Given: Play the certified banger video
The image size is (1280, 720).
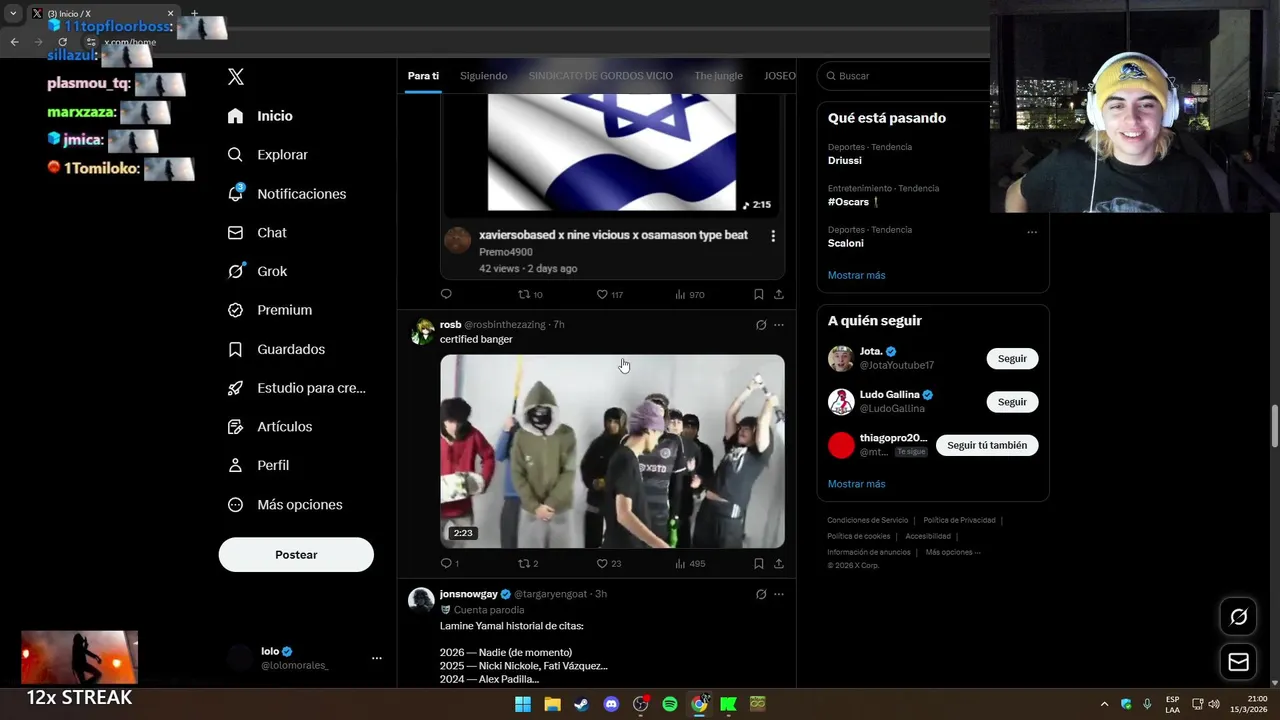Looking at the screenshot, I should pos(612,451).
